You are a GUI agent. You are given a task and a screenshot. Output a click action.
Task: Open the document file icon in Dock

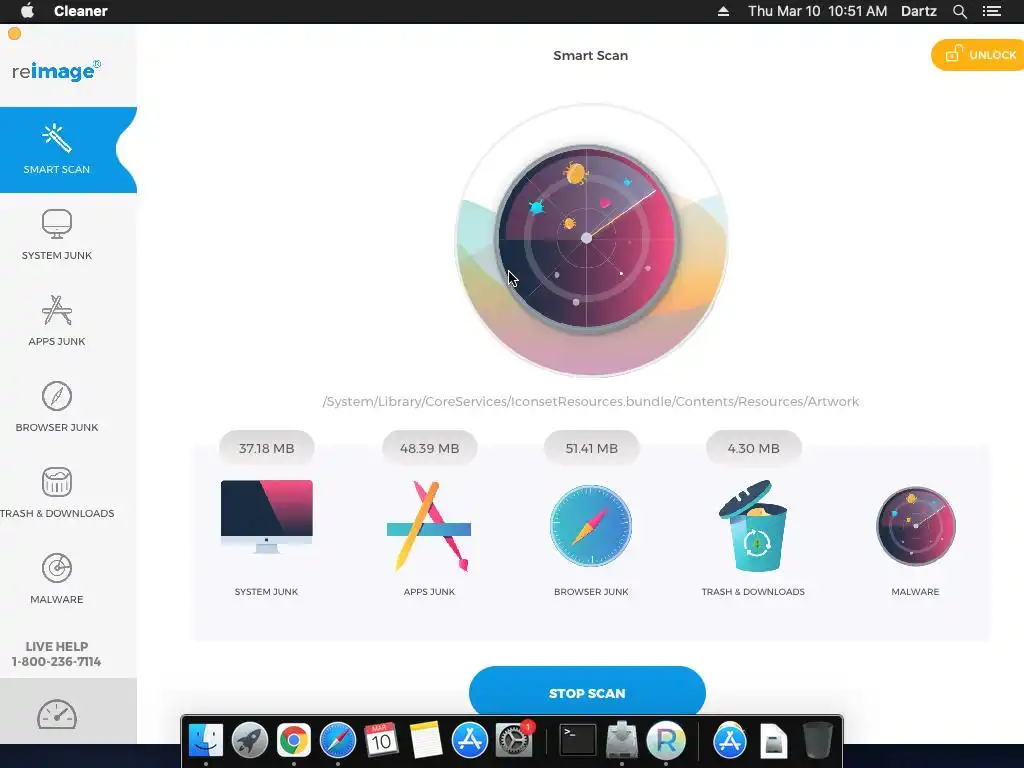(774, 741)
